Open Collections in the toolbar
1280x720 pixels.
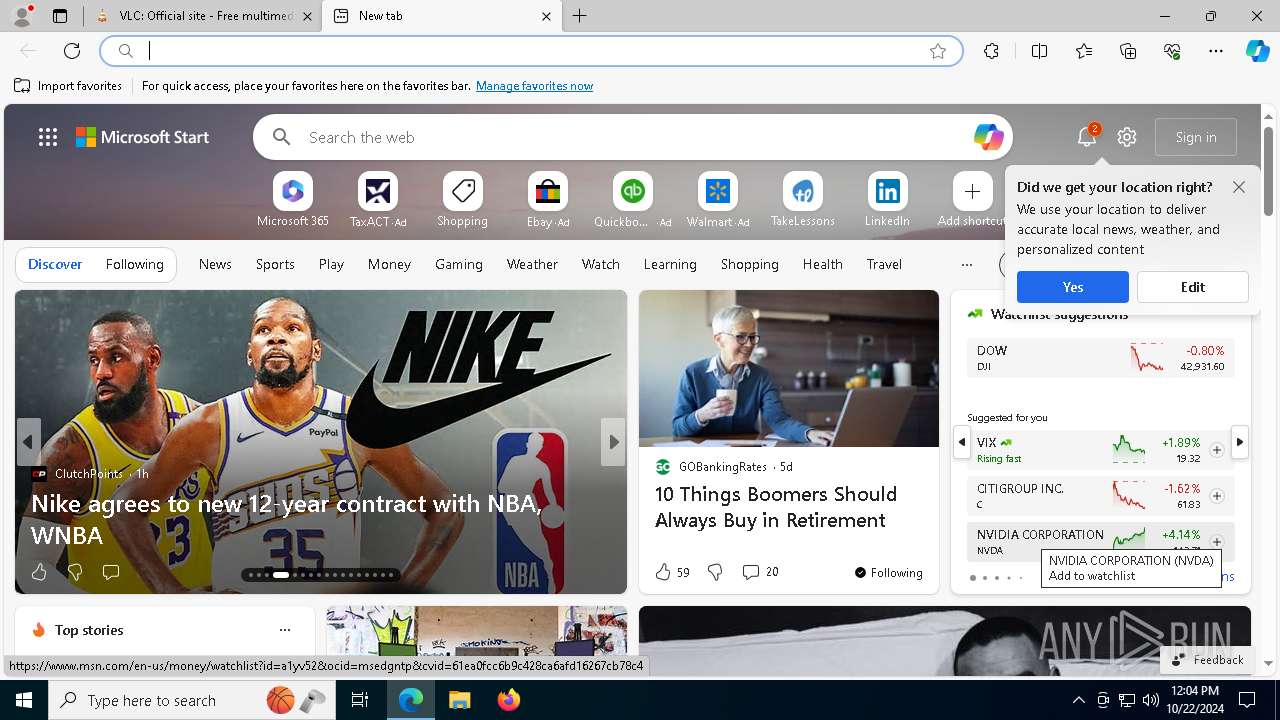(x=1128, y=51)
